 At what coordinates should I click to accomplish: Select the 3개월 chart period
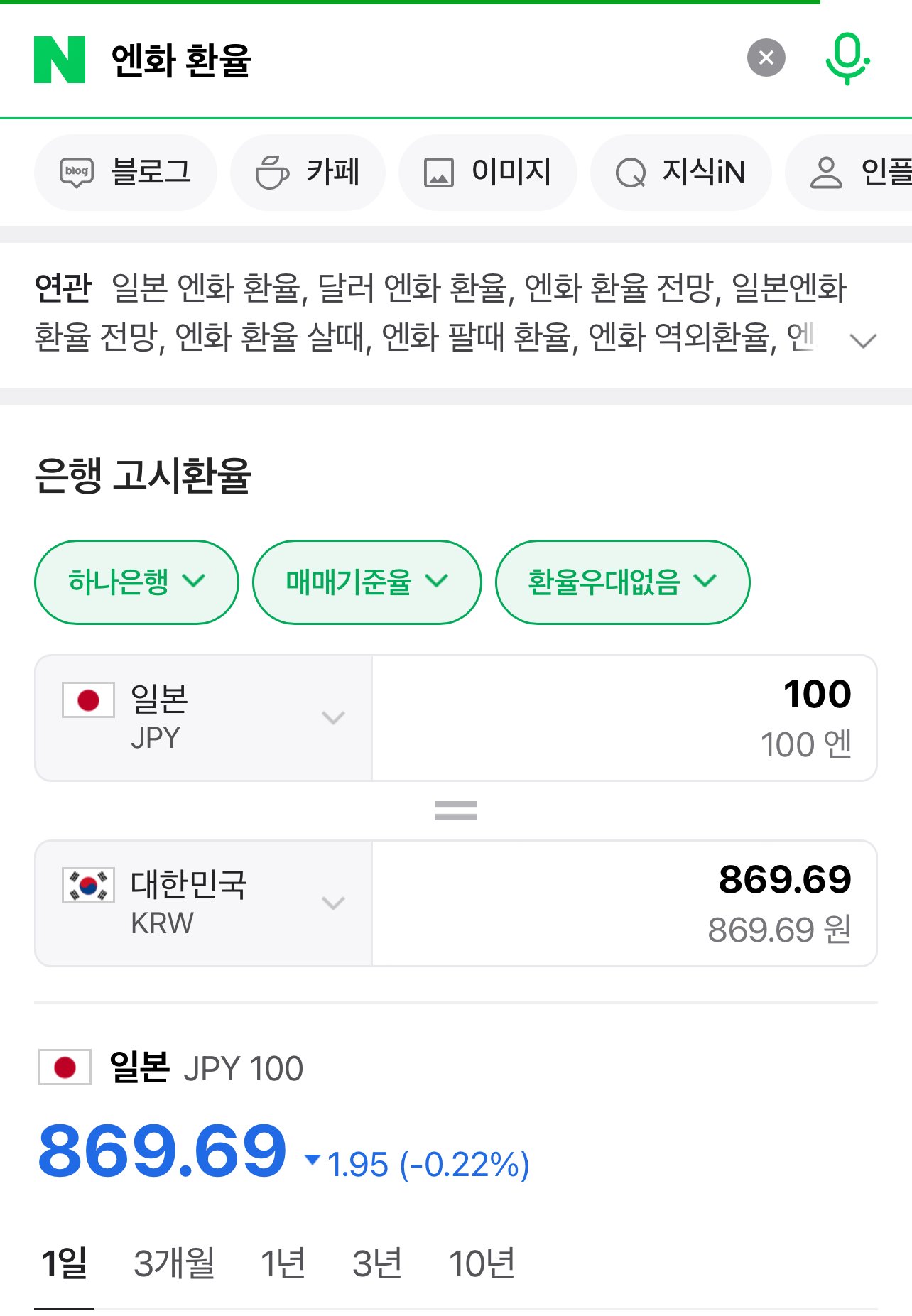(174, 1263)
